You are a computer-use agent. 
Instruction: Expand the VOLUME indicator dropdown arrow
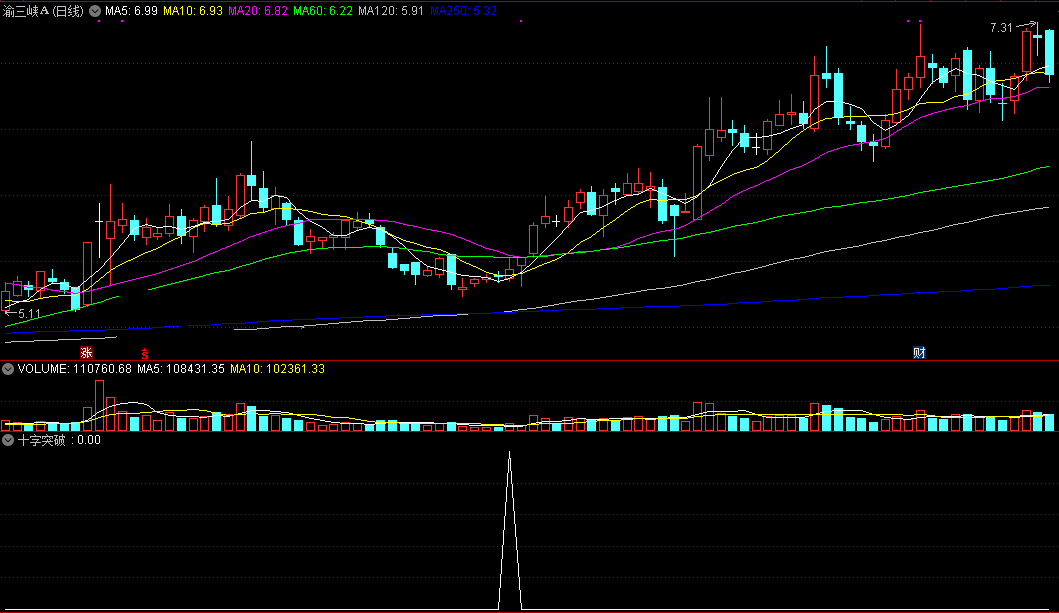click(x=8, y=369)
